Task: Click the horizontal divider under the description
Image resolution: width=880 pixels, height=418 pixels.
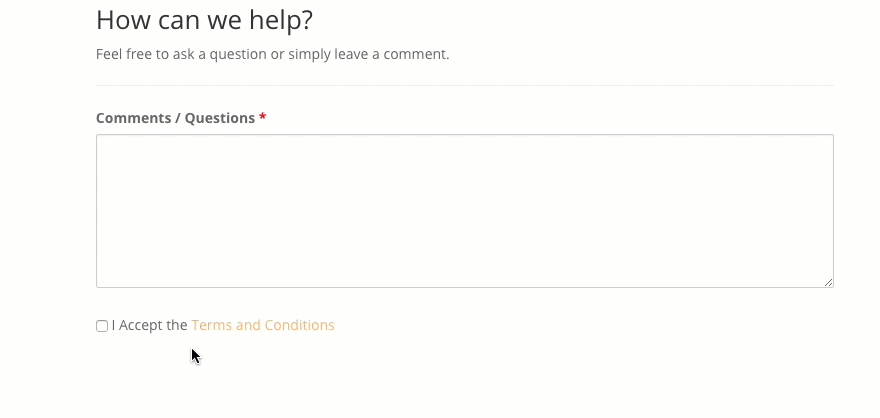Action: click(464, 86)
